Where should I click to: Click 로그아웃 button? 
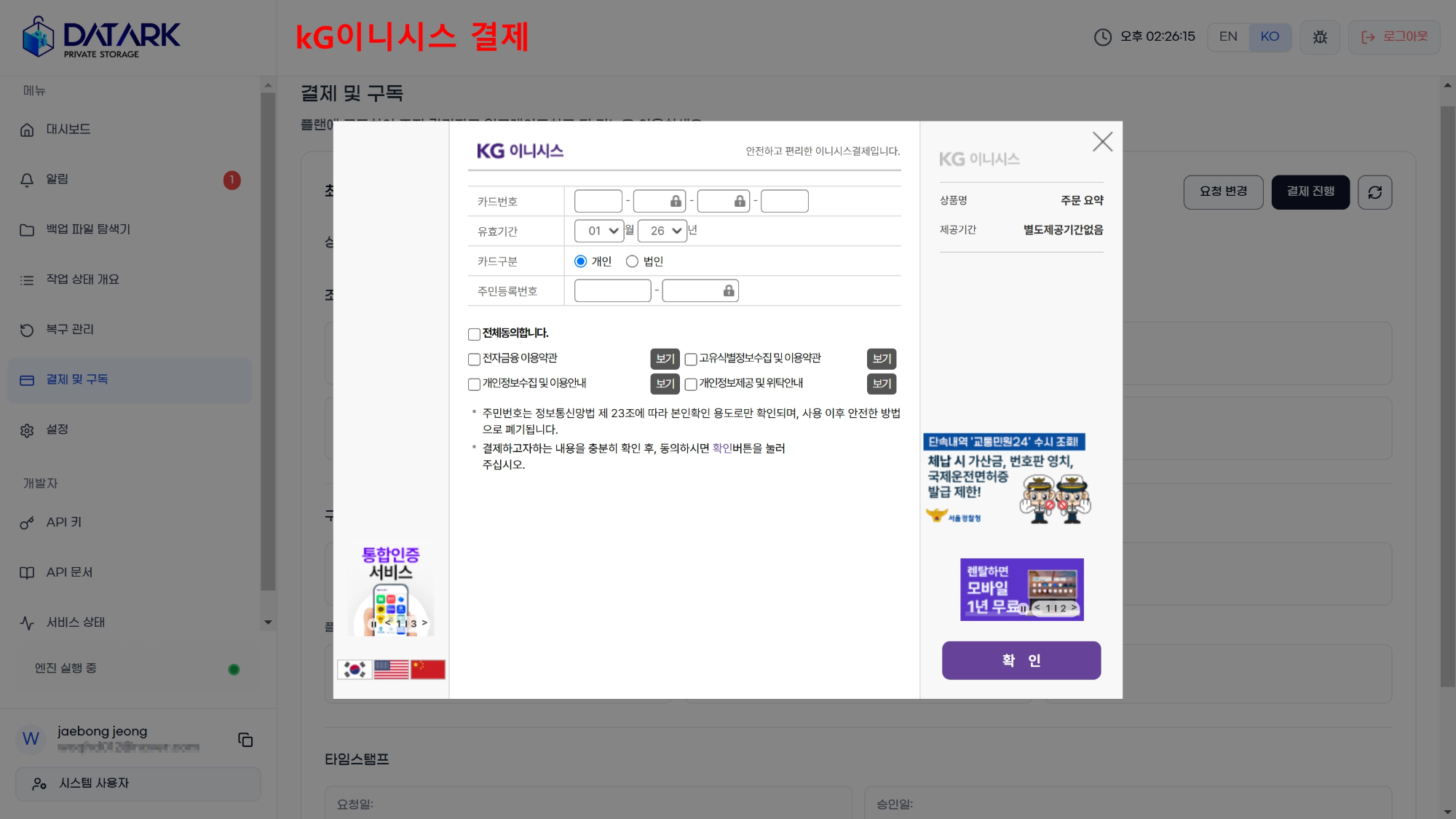pos(1394,36)
